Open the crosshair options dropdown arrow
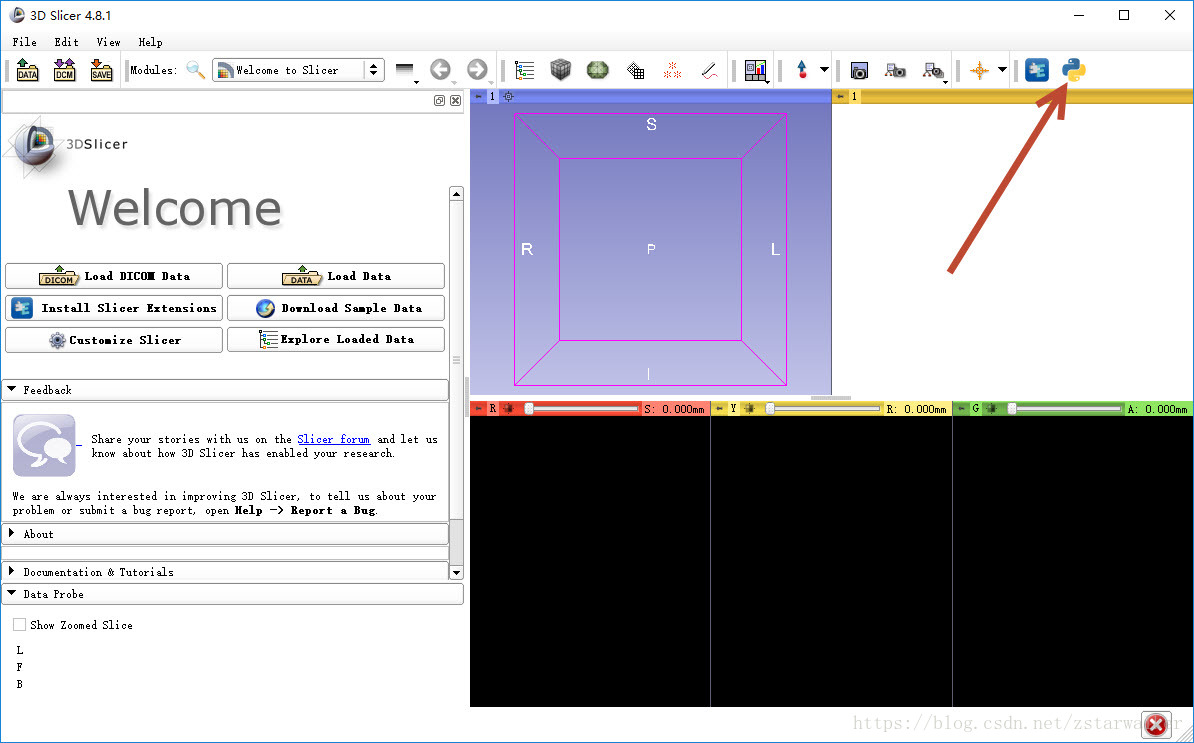Image resolution: width=1194 pixels, height=743 pixels. 1002,70
